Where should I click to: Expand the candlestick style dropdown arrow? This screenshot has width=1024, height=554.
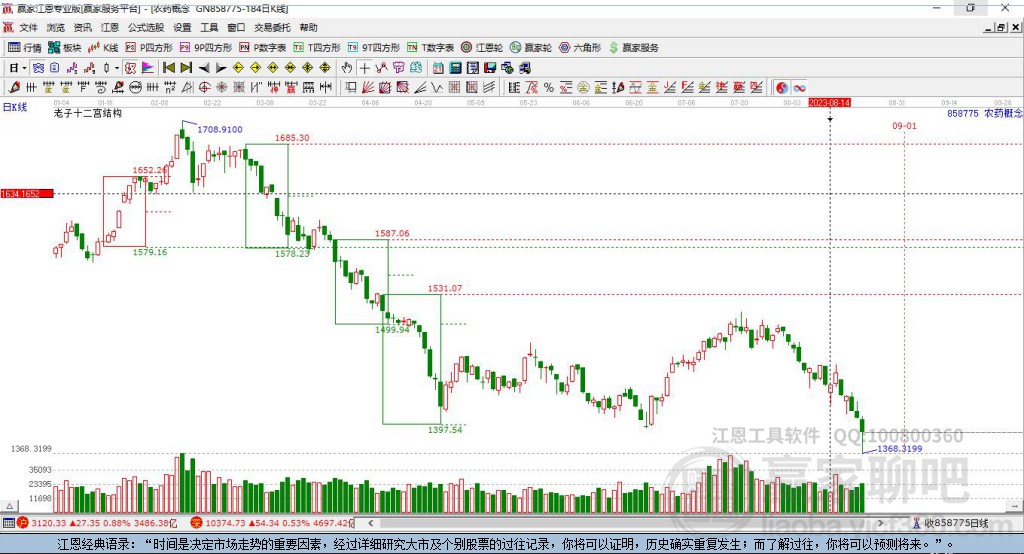pyautogui.click(x=117, y=67)
